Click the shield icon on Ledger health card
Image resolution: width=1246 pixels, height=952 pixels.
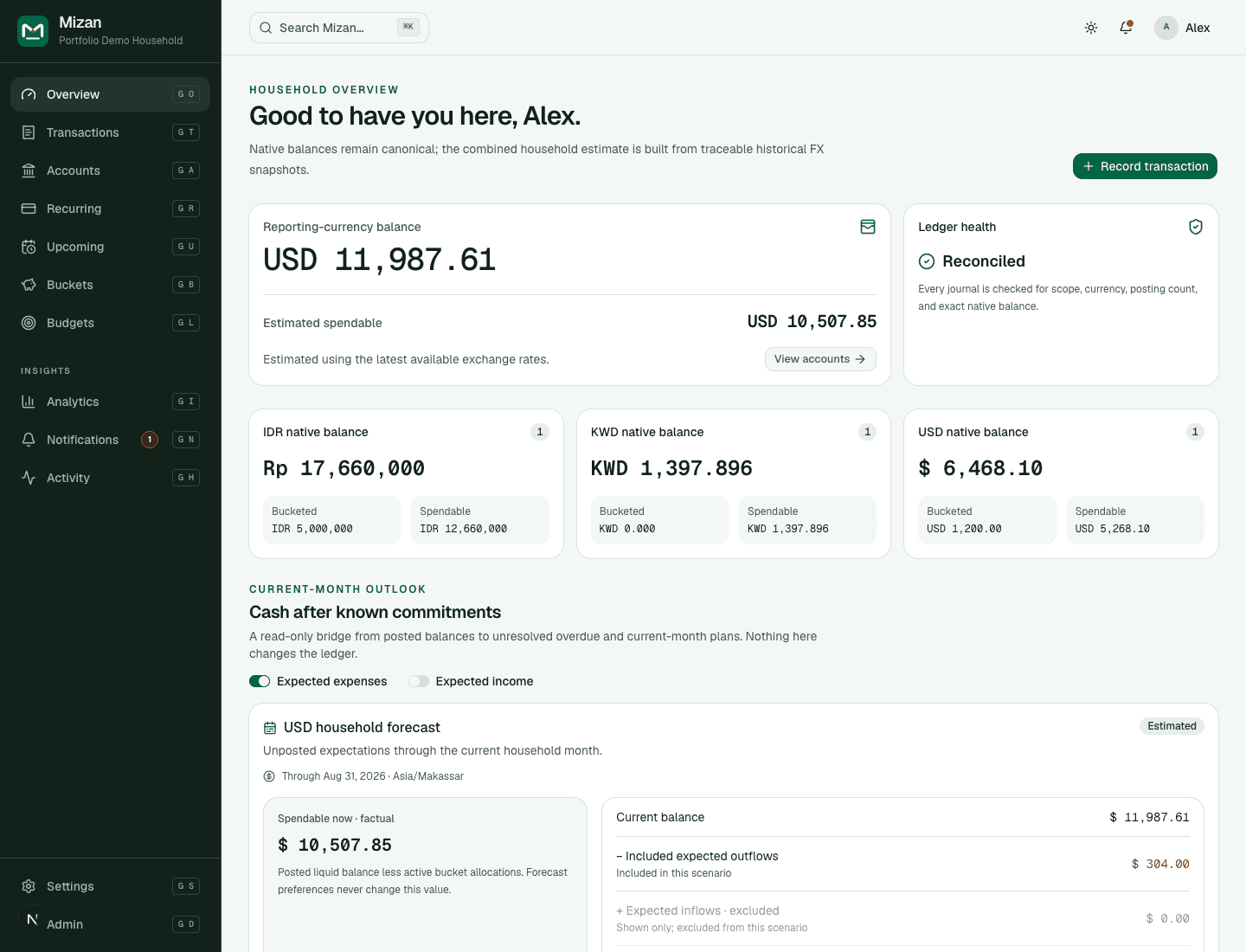[1196, 227]
